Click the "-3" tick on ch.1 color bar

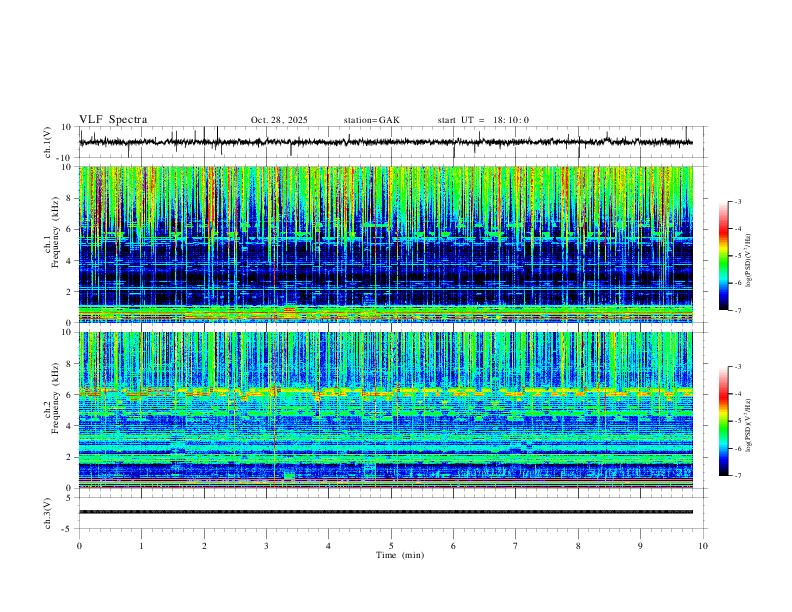coord(737,201)
